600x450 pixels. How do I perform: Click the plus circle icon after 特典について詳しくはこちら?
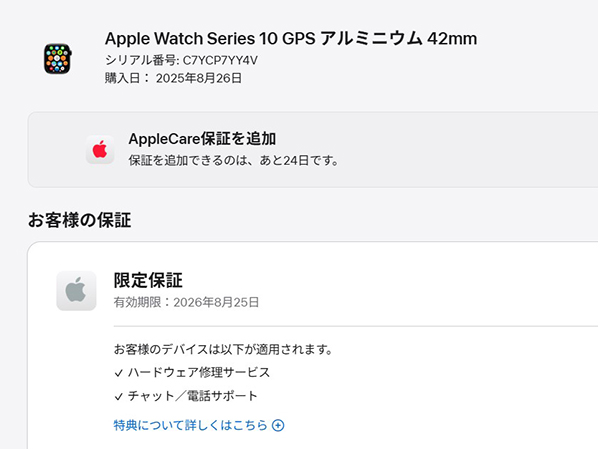click(x=278, y=426)
